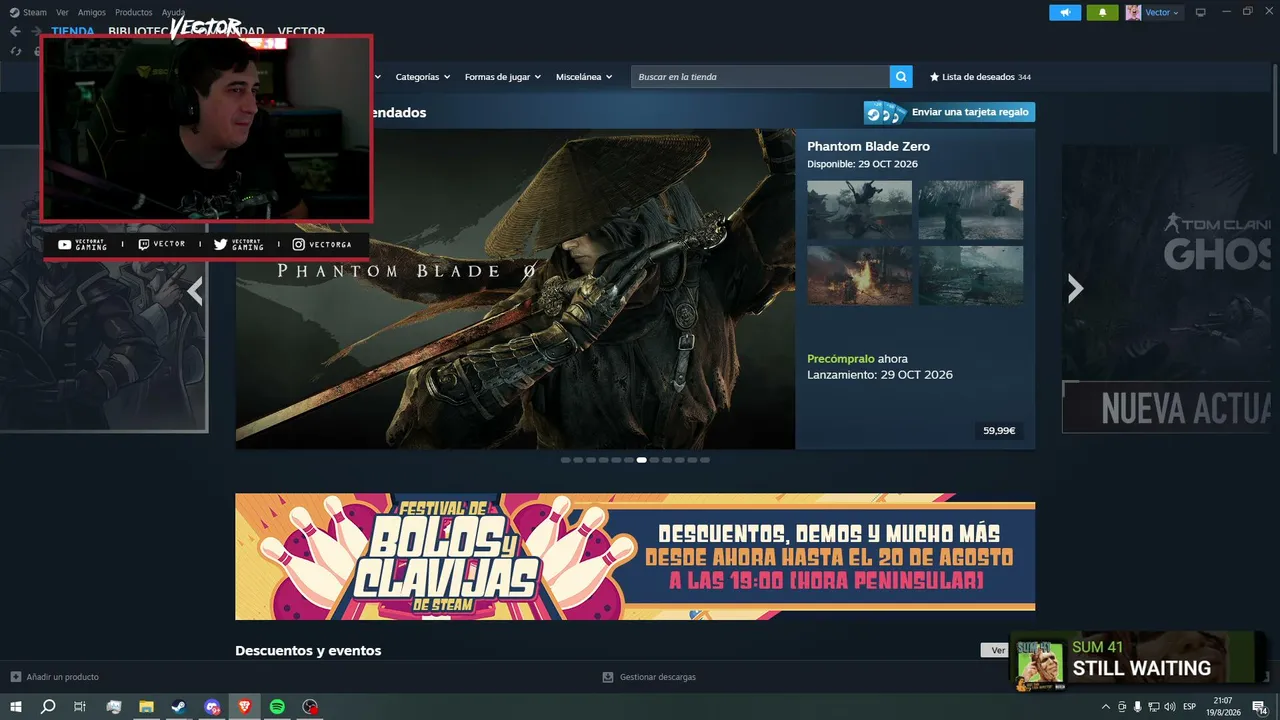Click the Descuentos y eventos heading
Viewport: 1280px width, 720px height.
coord(308,651)
